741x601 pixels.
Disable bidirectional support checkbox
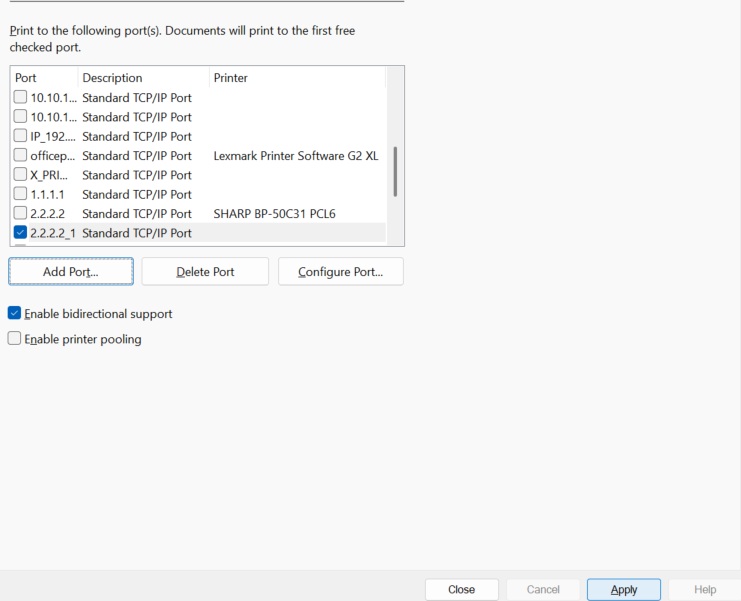coord(15,313)
